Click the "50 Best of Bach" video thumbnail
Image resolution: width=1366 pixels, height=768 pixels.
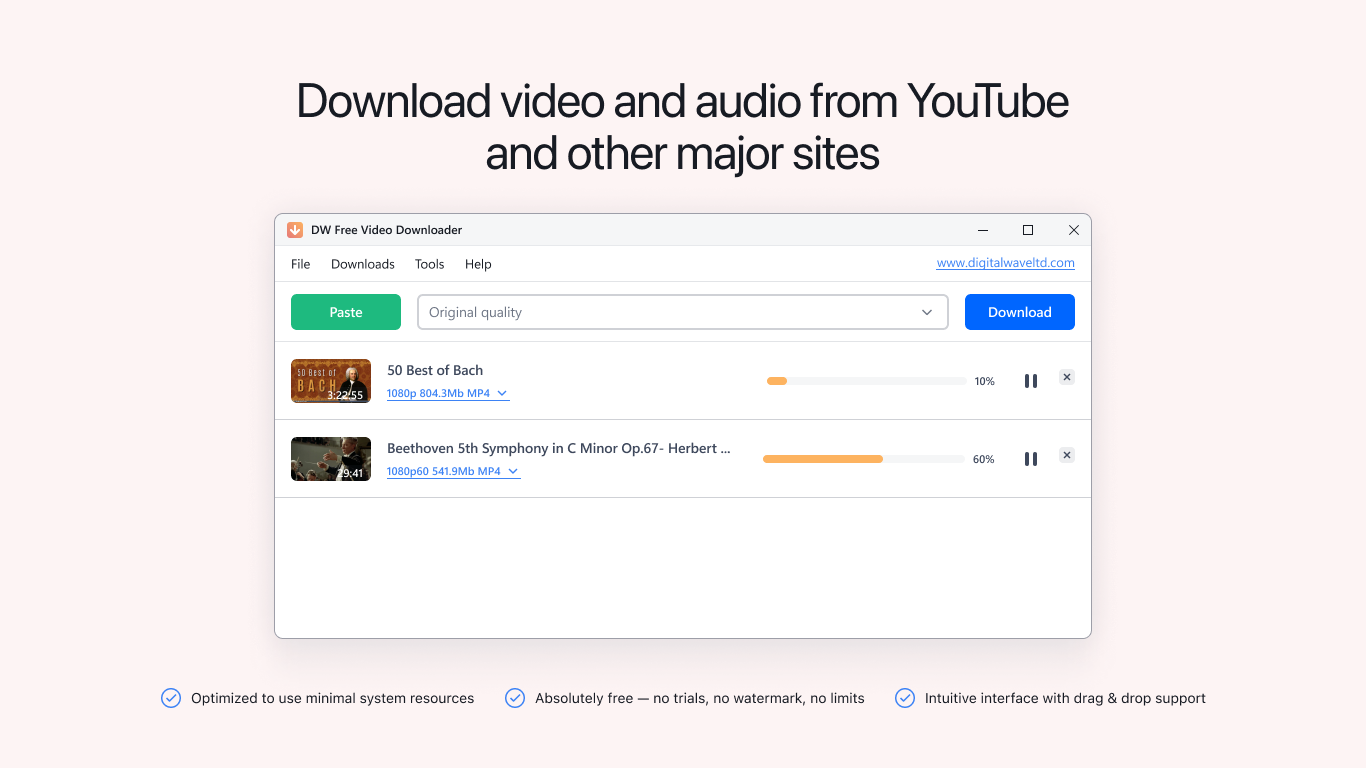tap(331, 380)
